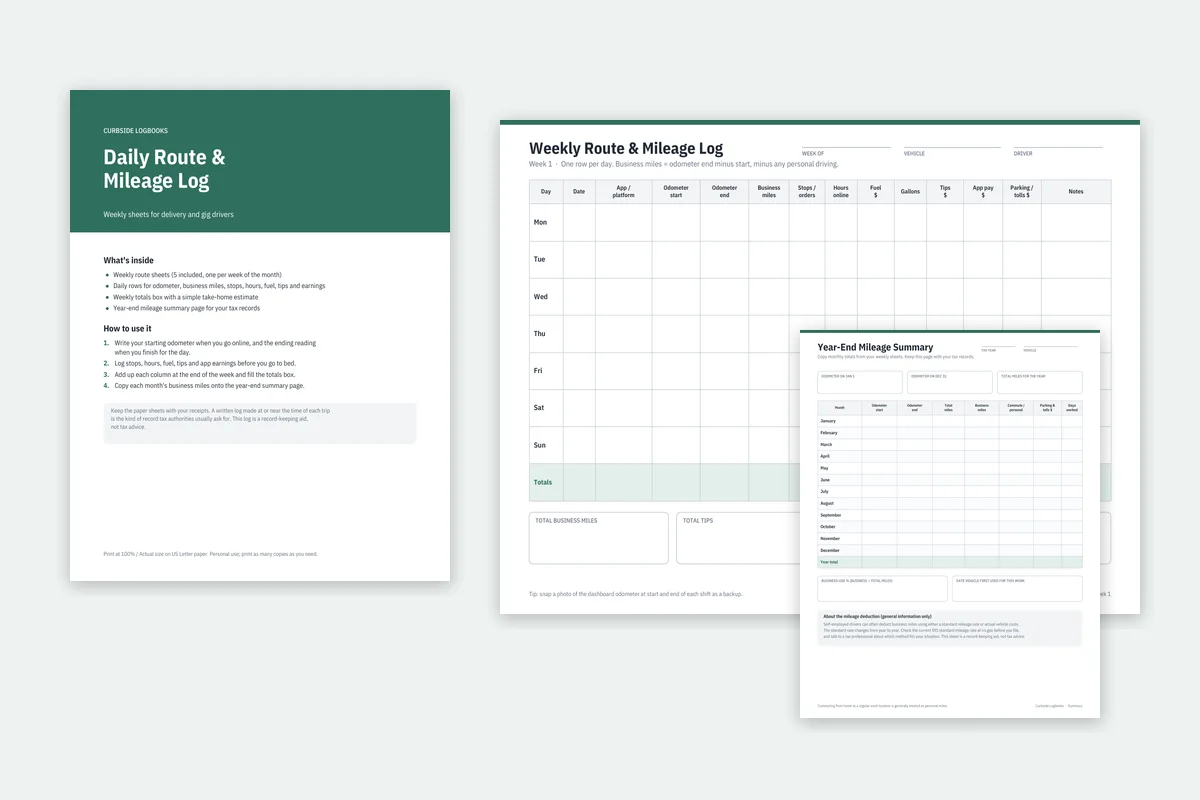Click the 'April' row in year-end summary

point(950,456)
